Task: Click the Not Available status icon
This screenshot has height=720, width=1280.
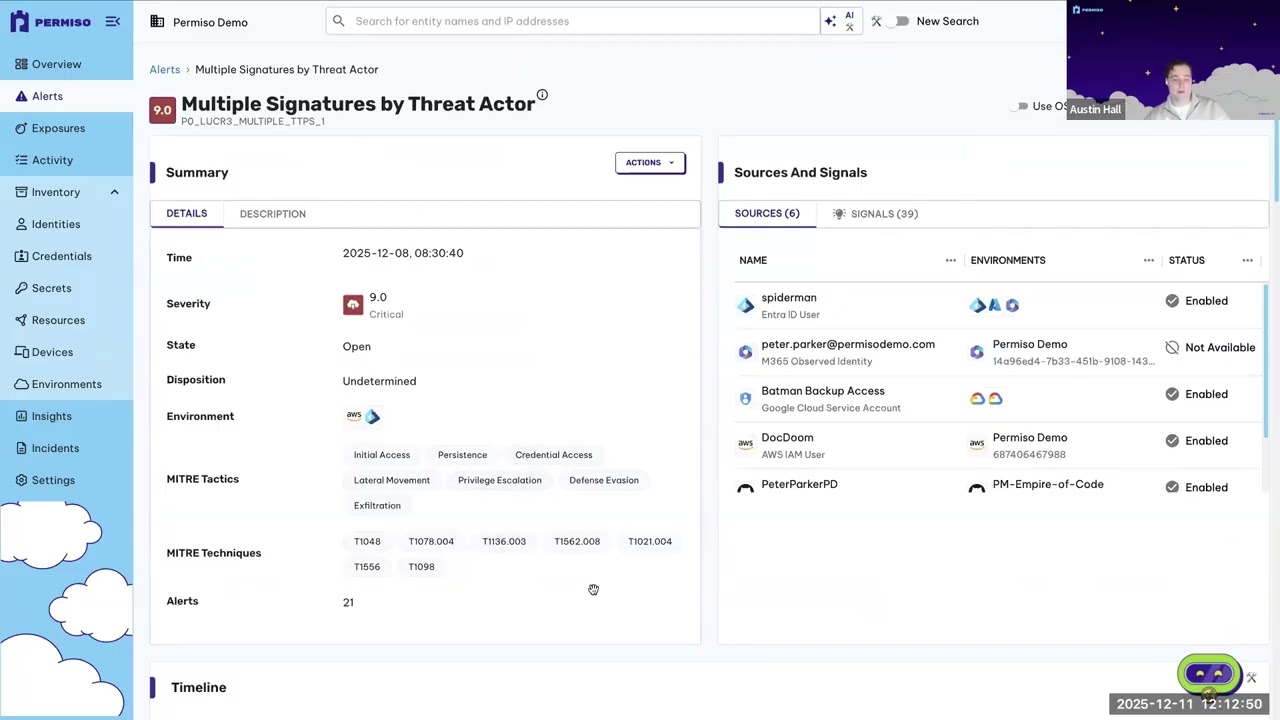Action: click(x=1172, y=348)
